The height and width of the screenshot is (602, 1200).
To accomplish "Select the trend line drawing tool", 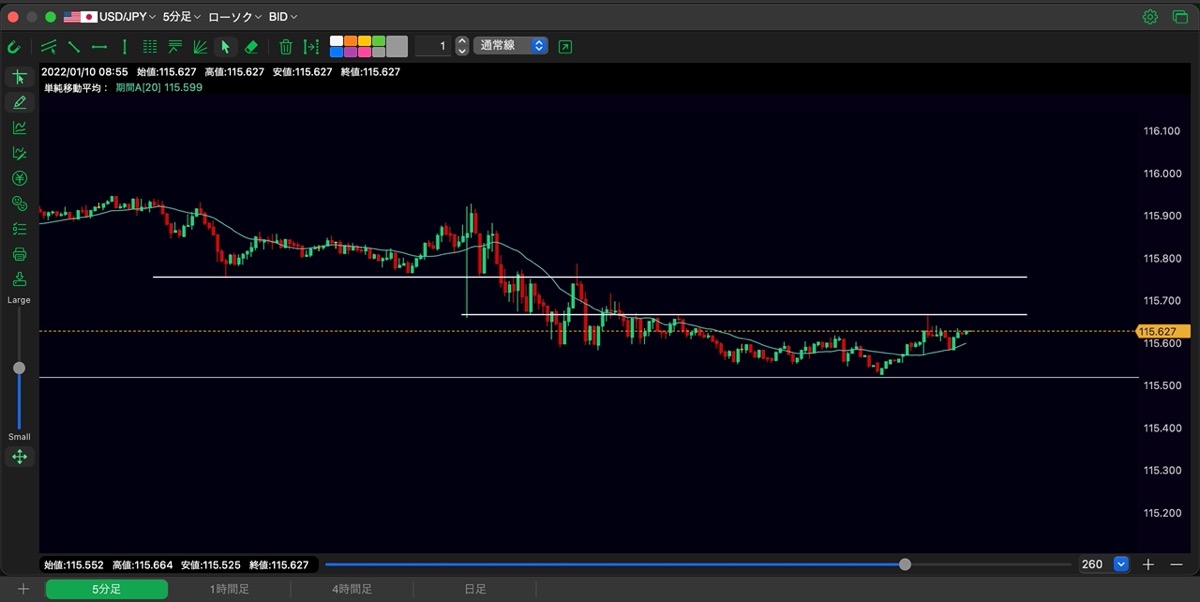I will tap(74, 46).
